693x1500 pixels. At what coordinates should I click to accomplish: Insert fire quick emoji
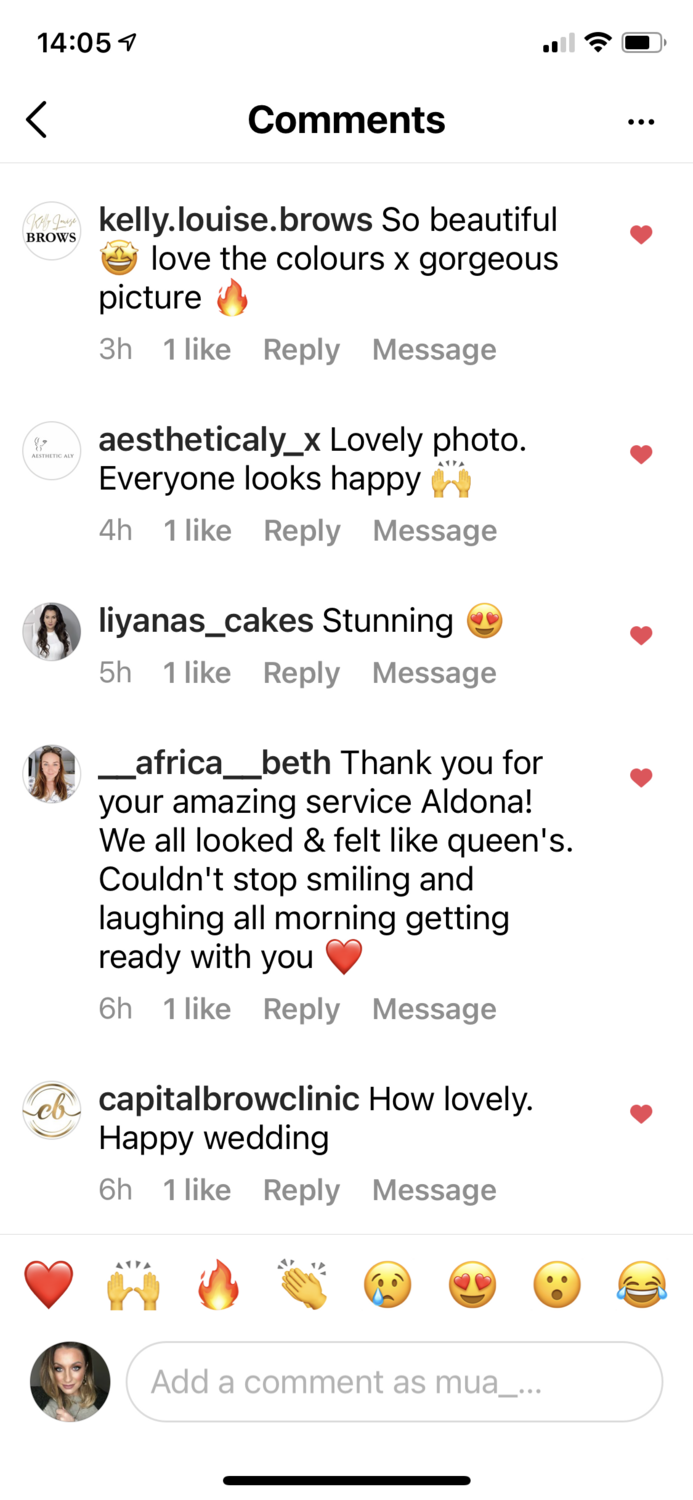tap(219, 1285)
